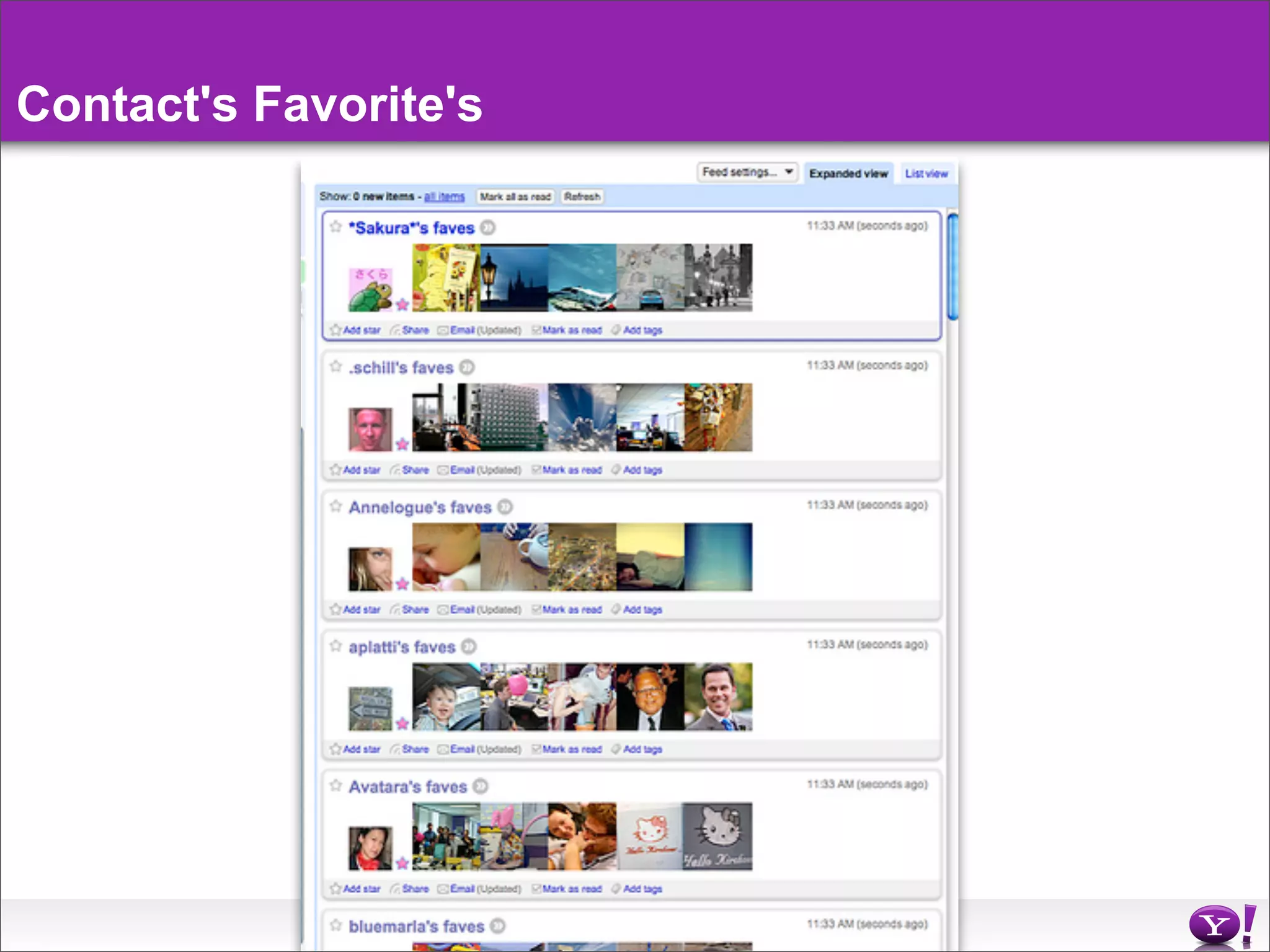Open the grey Hello Kitty image
Viewport: 1270px width, 952px height.
(717, 836)
